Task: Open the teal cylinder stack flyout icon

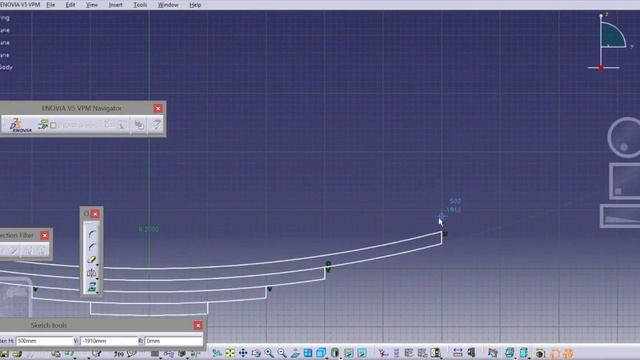Action: click(524, 353)
